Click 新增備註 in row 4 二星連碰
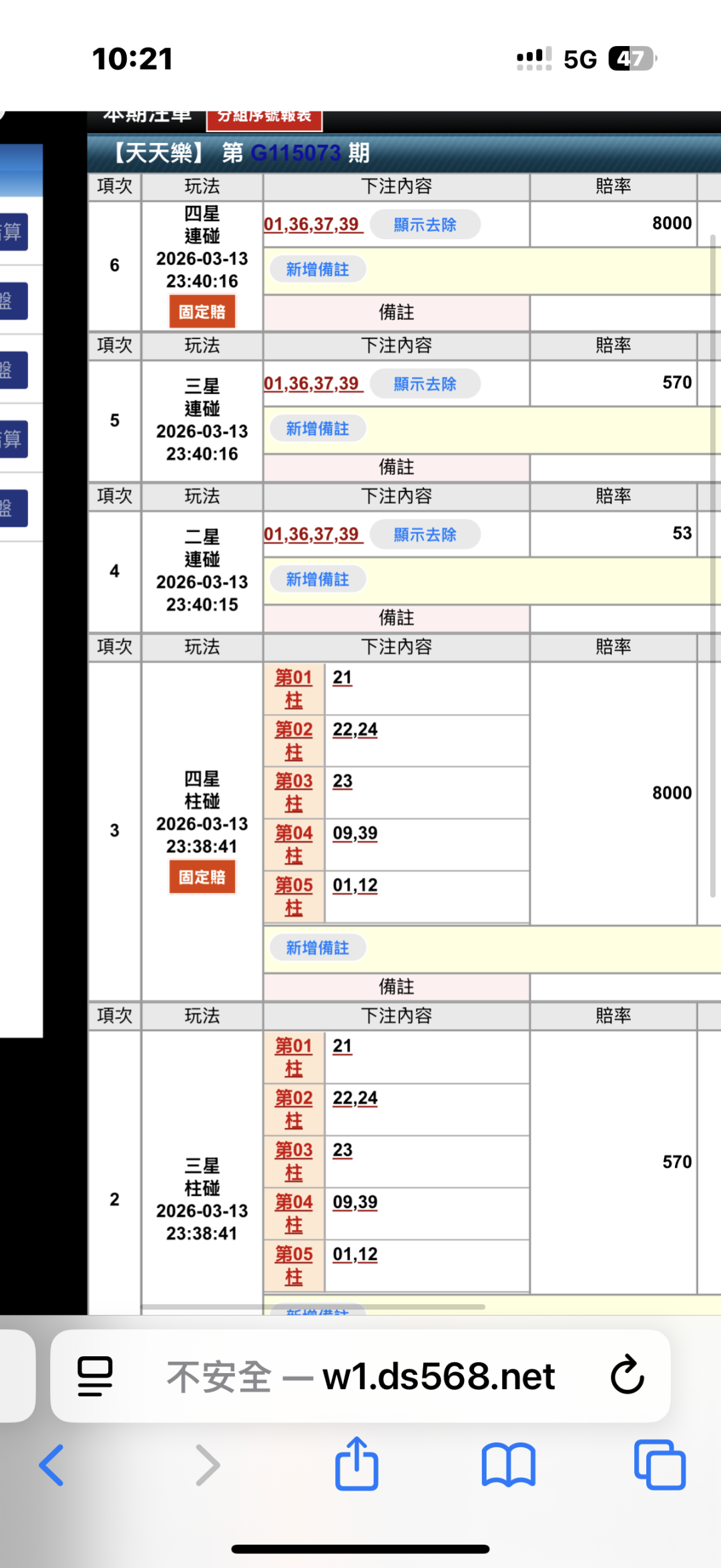721x1568 pixels. pyautogui.click(x=318, y=579)
